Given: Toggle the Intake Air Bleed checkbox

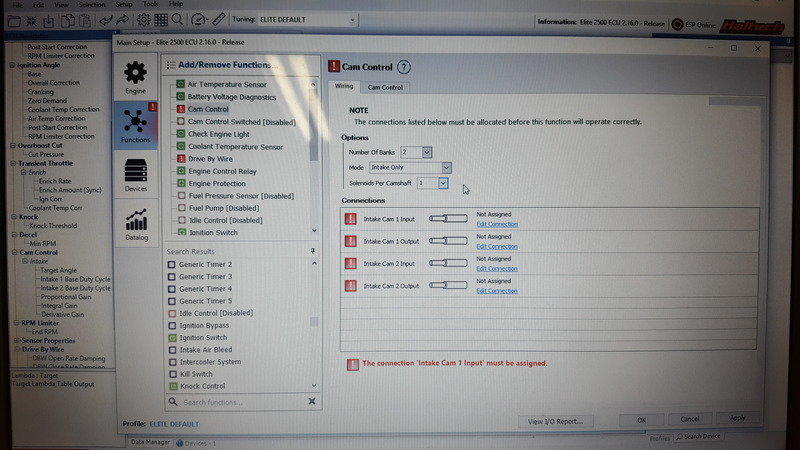Looking at the screenshot, I should (172, 350).
